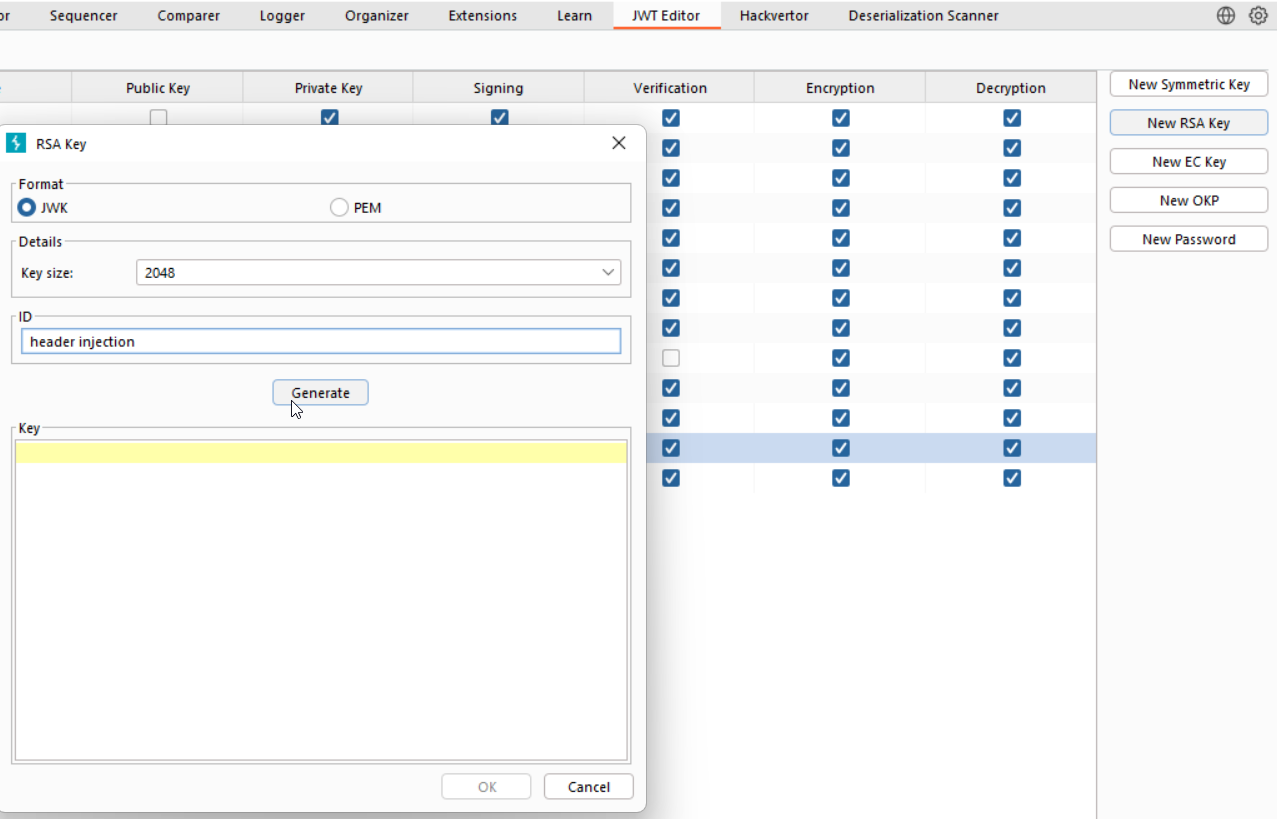Check the empty Public Key checkbox
1277x819 pixels.
pyautogui.click(x=157, y=118)
